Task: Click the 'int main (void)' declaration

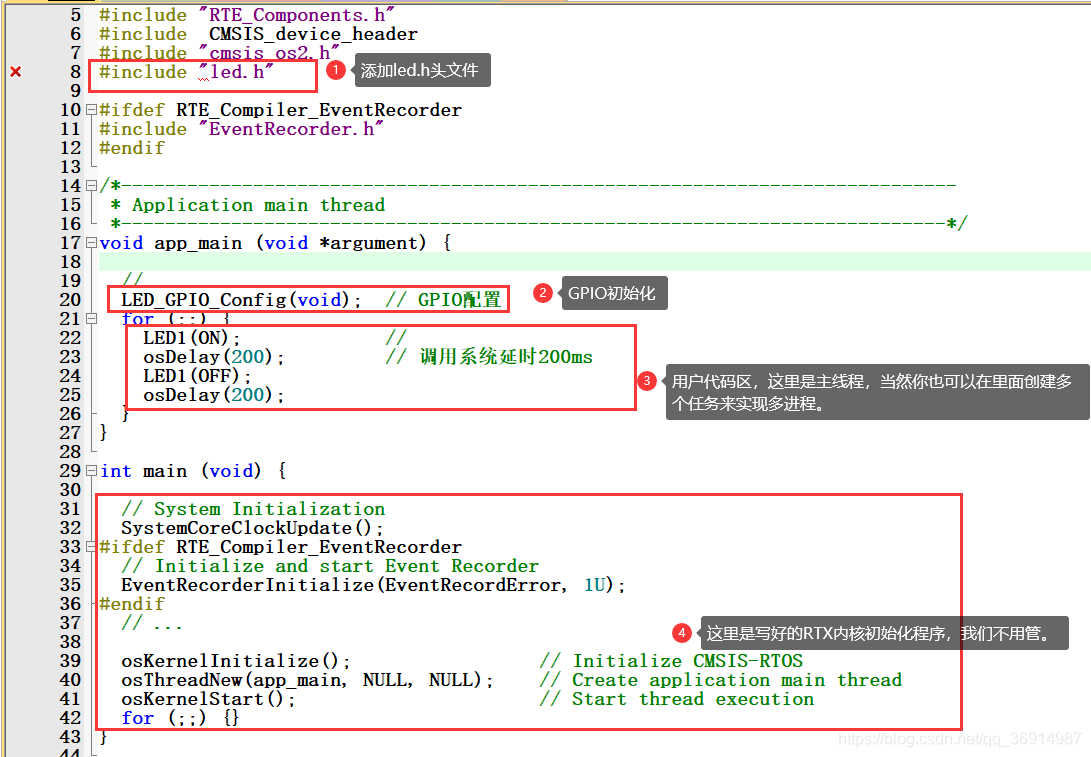Action: pyautogui.click(x=180, y=471)
